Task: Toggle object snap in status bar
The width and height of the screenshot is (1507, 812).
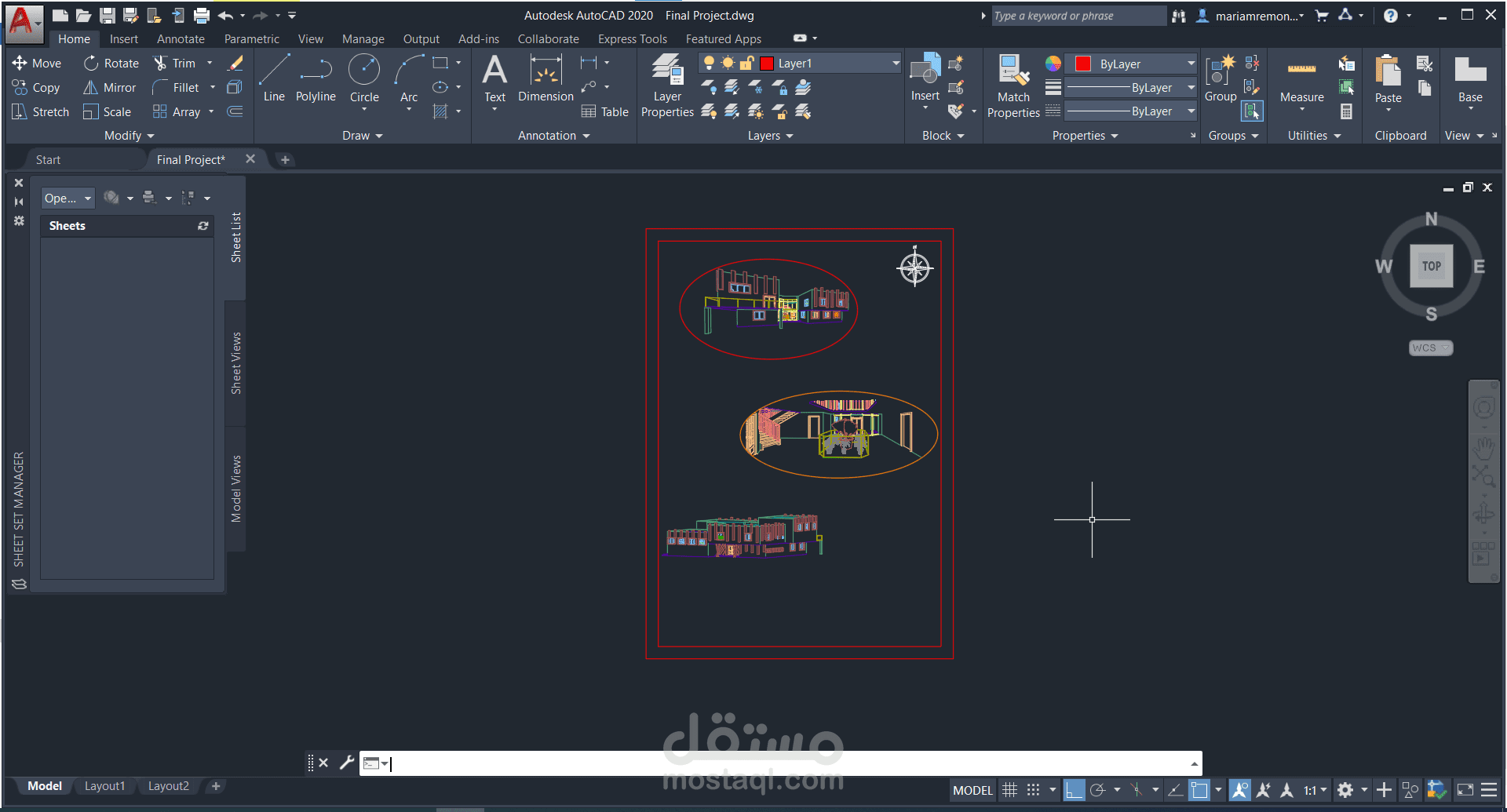Action: pos(1199,790)
